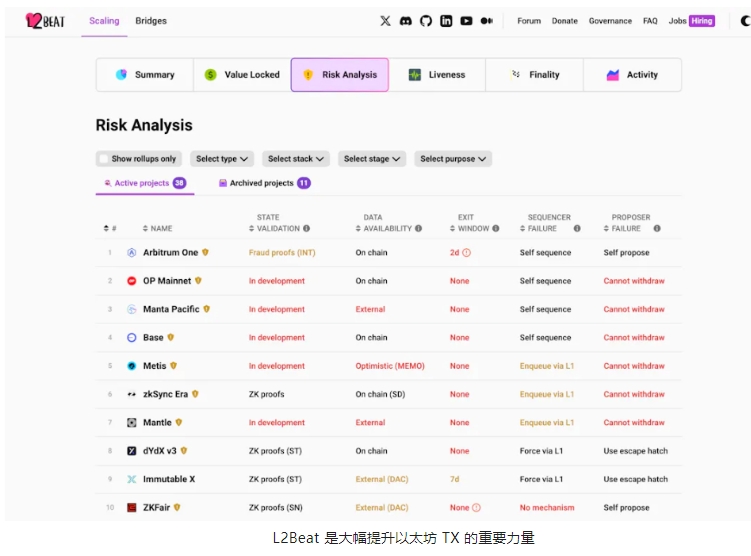Open the Summary tab
This screenshot has height=556, width=751.
(145, 75)
